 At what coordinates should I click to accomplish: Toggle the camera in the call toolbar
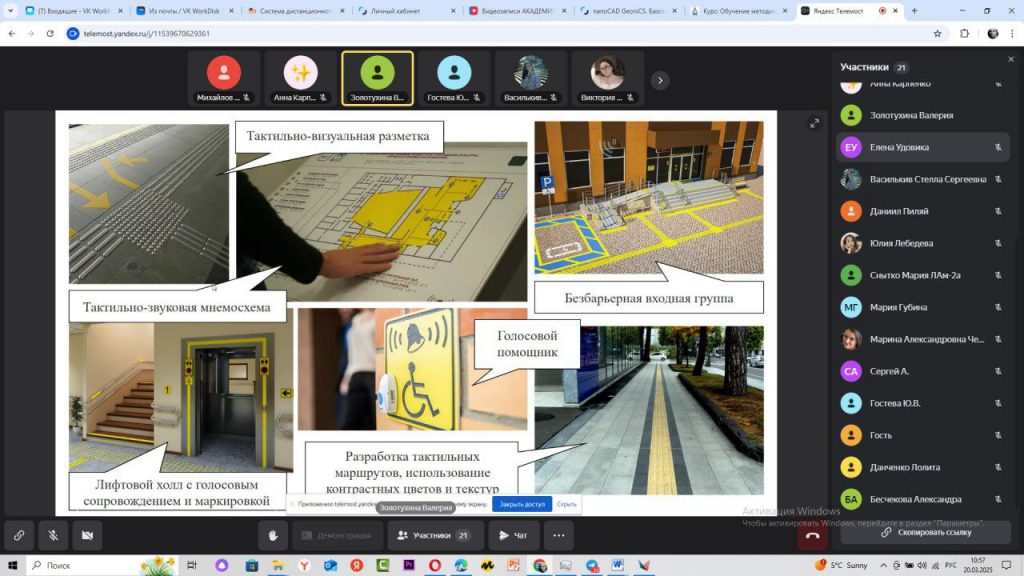tap(87, 535)
